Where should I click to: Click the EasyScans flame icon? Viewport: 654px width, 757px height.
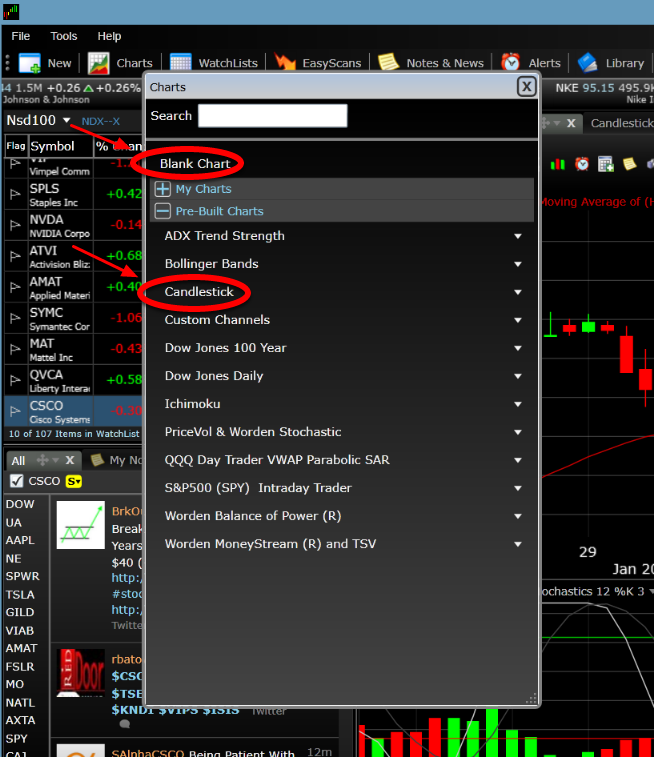click(285, 62)
